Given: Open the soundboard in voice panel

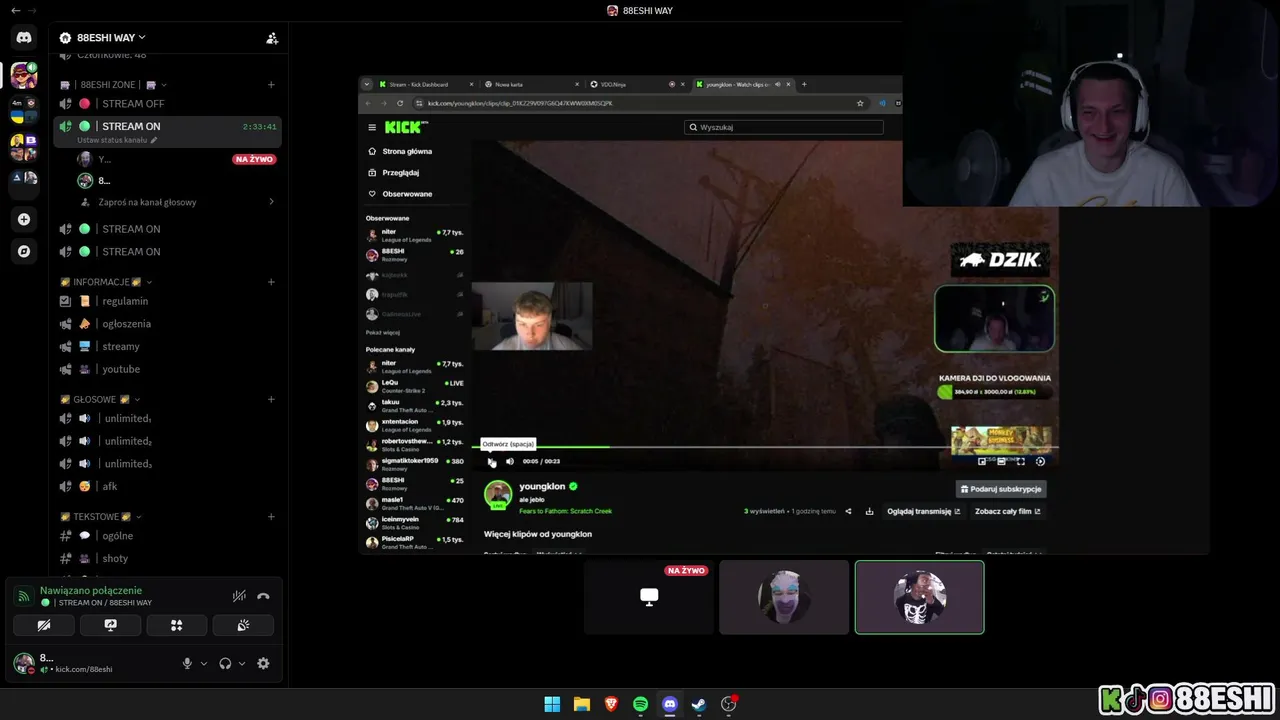Looking at the screenshot, I should (243, 625).
